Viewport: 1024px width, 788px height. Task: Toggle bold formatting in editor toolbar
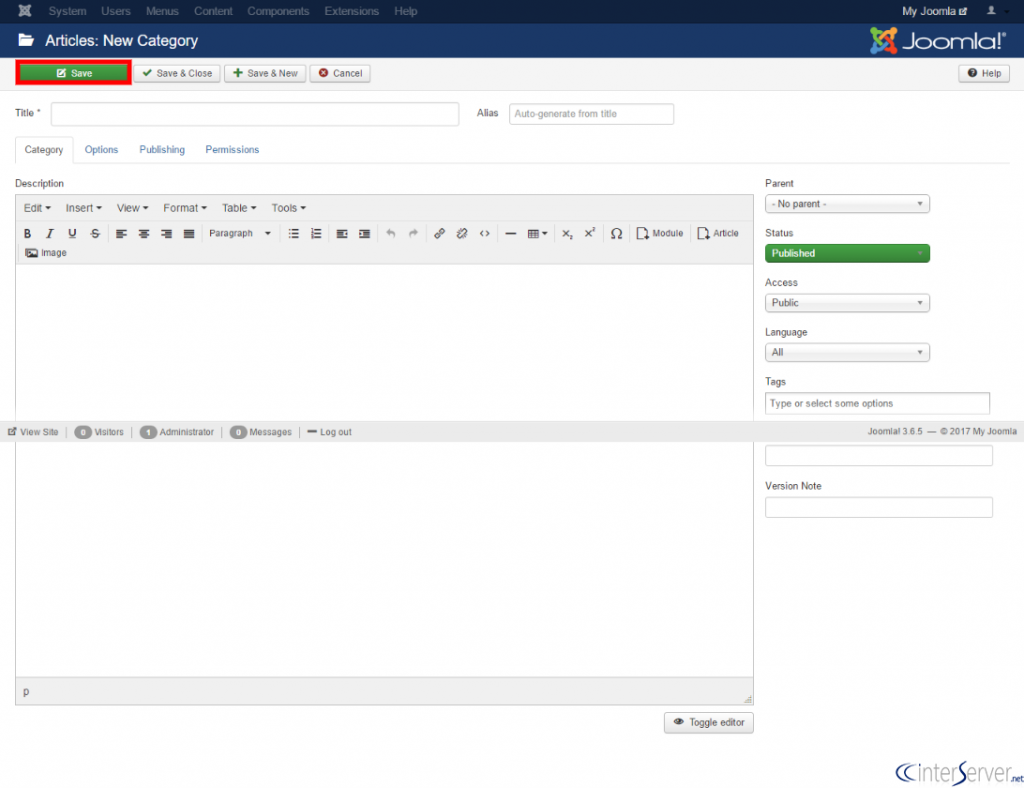[27, 233]
